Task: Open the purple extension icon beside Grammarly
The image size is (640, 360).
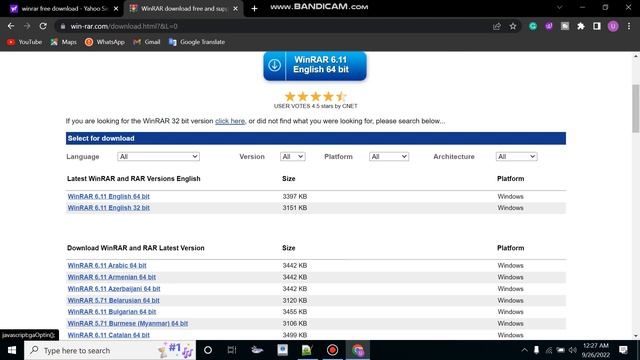Action: click(549, 27)
